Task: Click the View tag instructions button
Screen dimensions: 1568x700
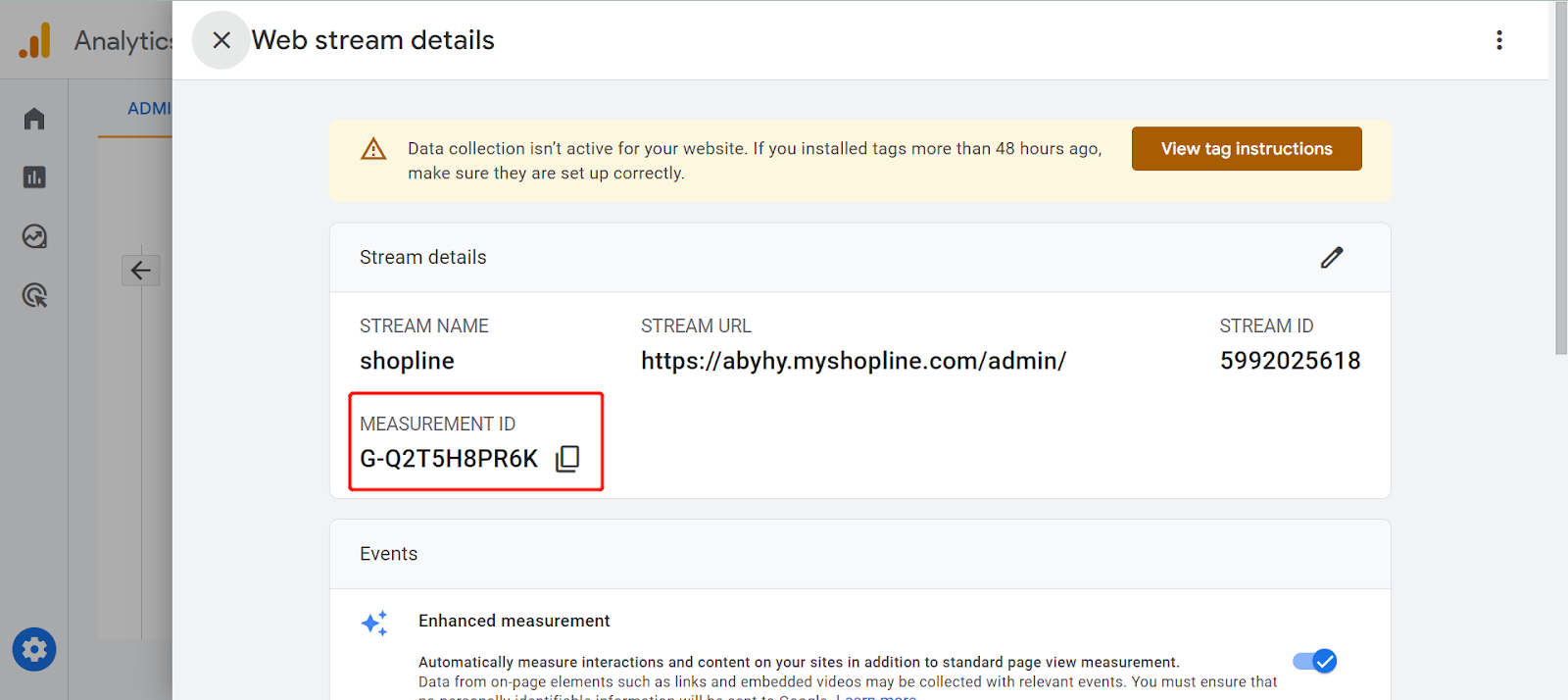Action: click(x=1246, y=149)
